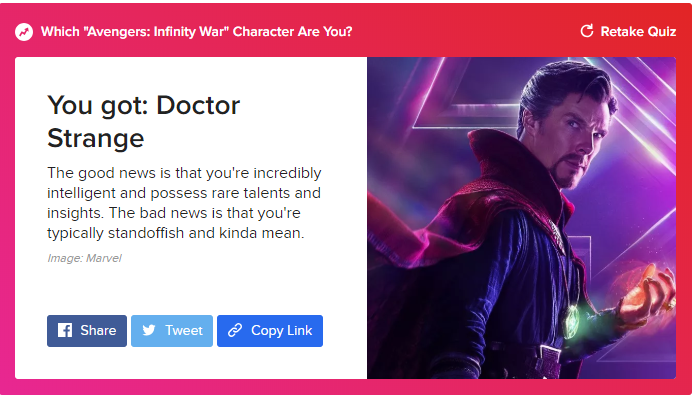Click the glowing orange hand in poster
698x397 pixels.
(x=645, y=296)
